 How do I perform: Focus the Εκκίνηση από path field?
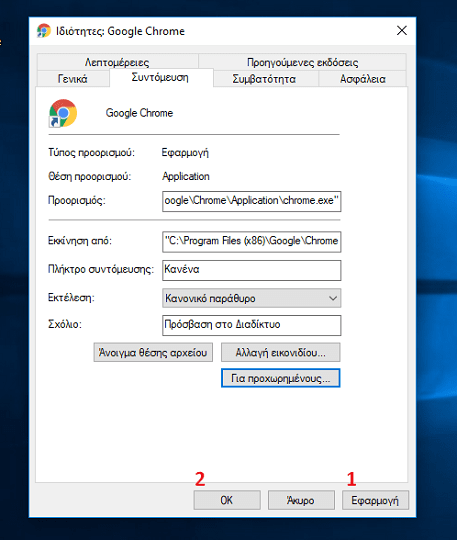pos(251,241)
